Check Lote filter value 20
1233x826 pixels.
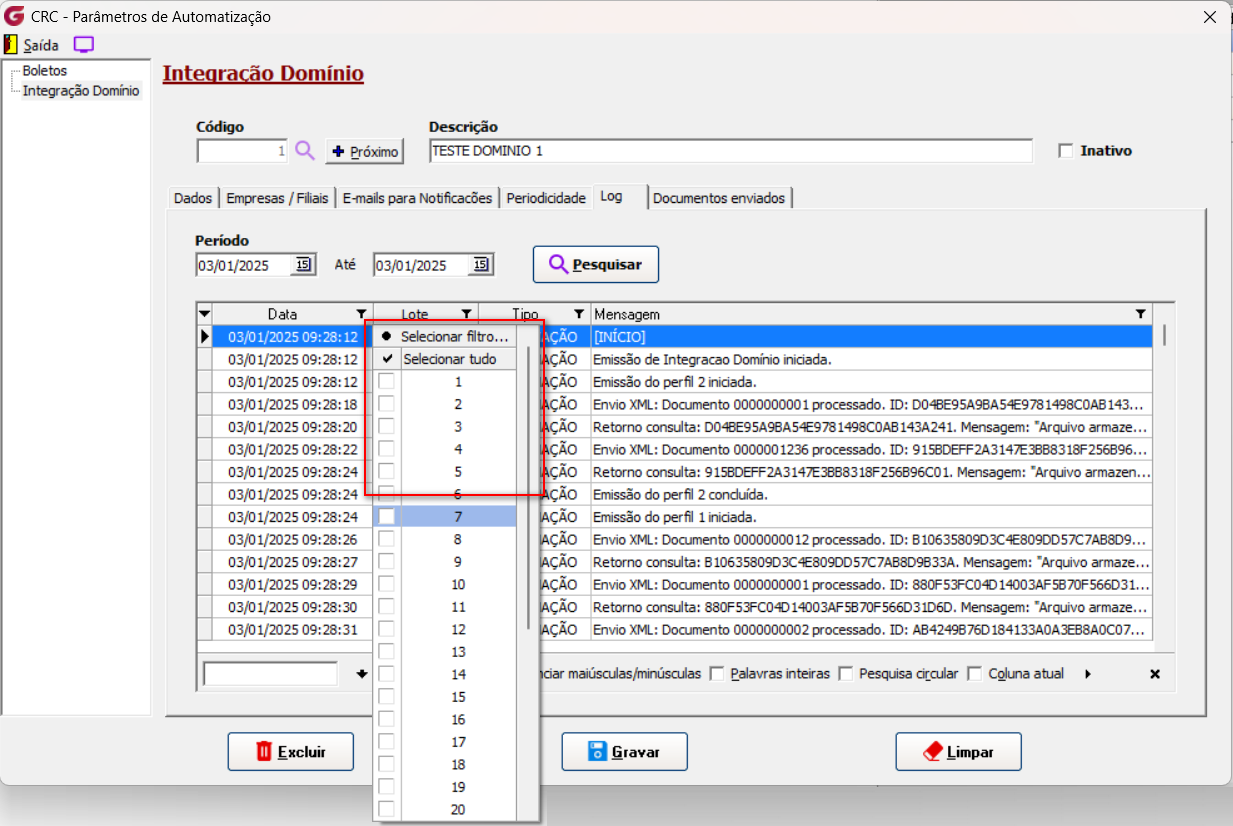(386, 809)
